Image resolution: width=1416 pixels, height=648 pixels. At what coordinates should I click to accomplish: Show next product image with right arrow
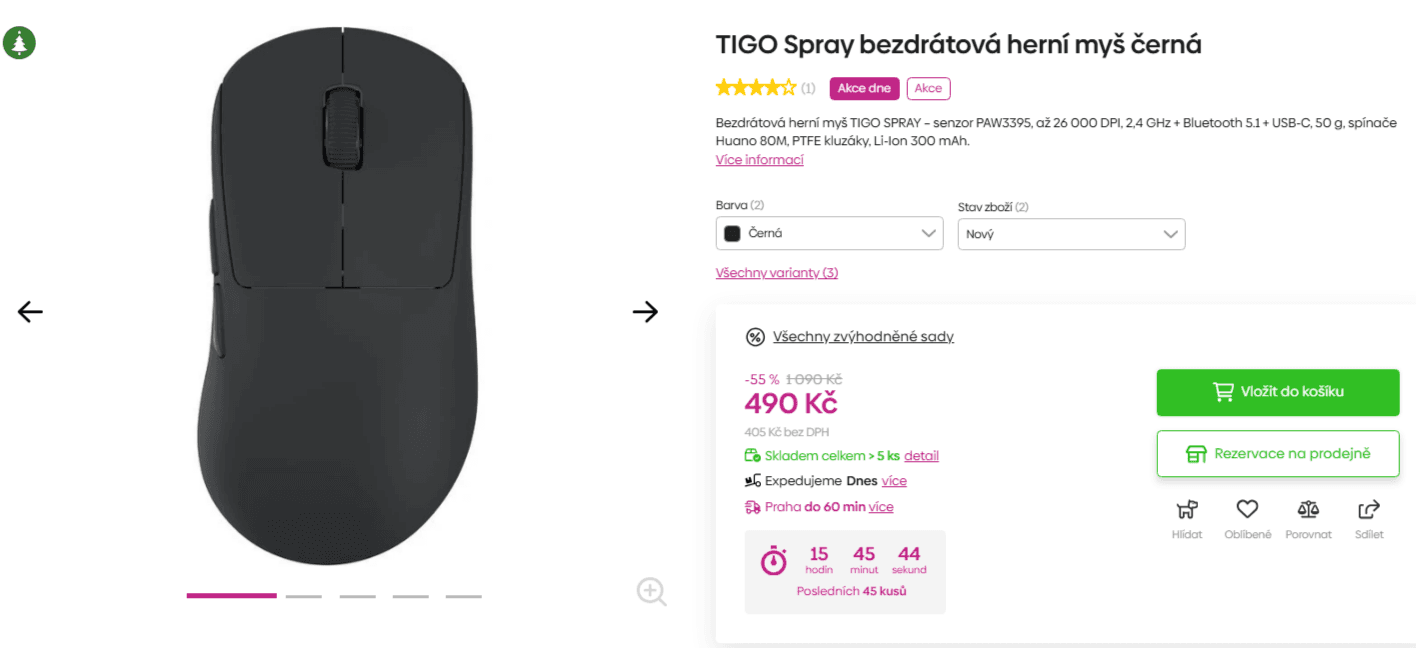pos(645,311)
